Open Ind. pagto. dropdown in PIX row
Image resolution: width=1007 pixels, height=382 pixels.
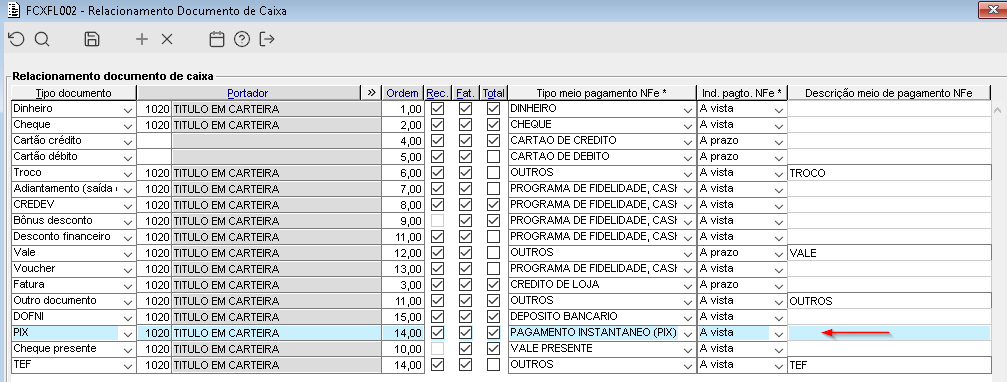(x=778, y=334)
